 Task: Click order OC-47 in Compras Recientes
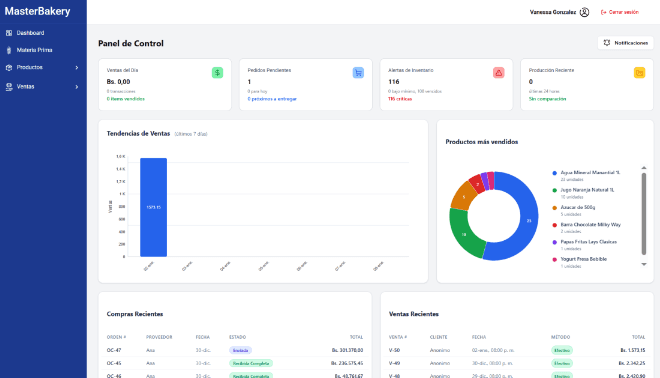coord(114,350)
